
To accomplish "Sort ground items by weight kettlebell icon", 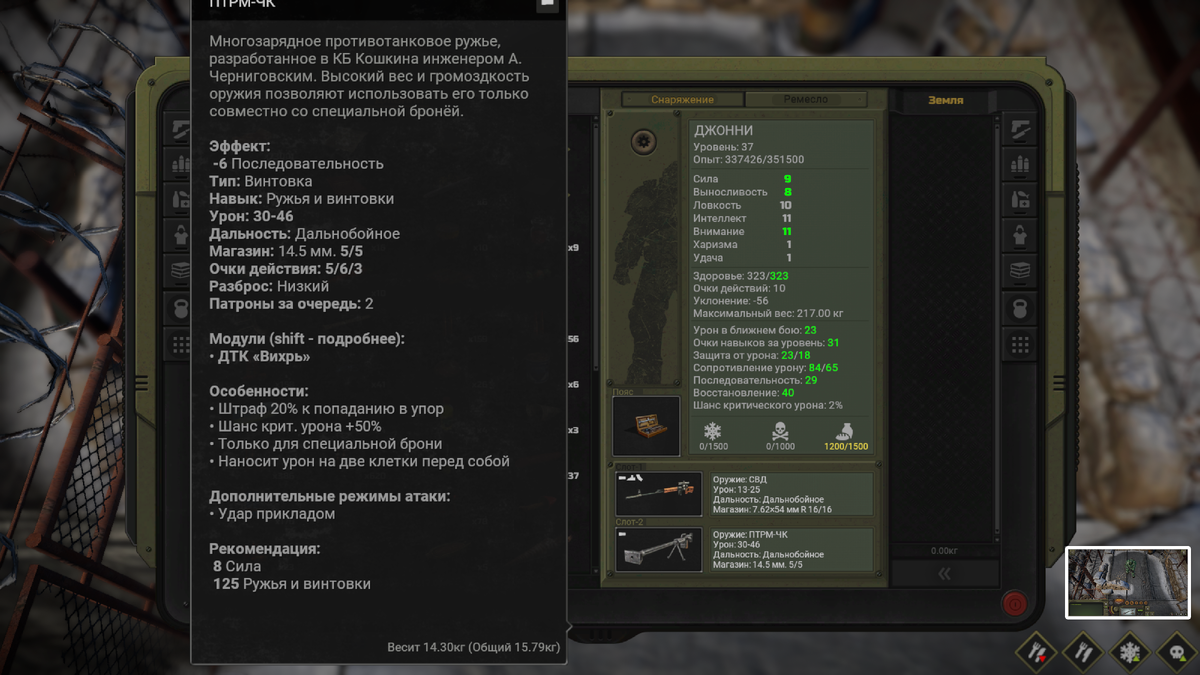I will coord(1020,307).
